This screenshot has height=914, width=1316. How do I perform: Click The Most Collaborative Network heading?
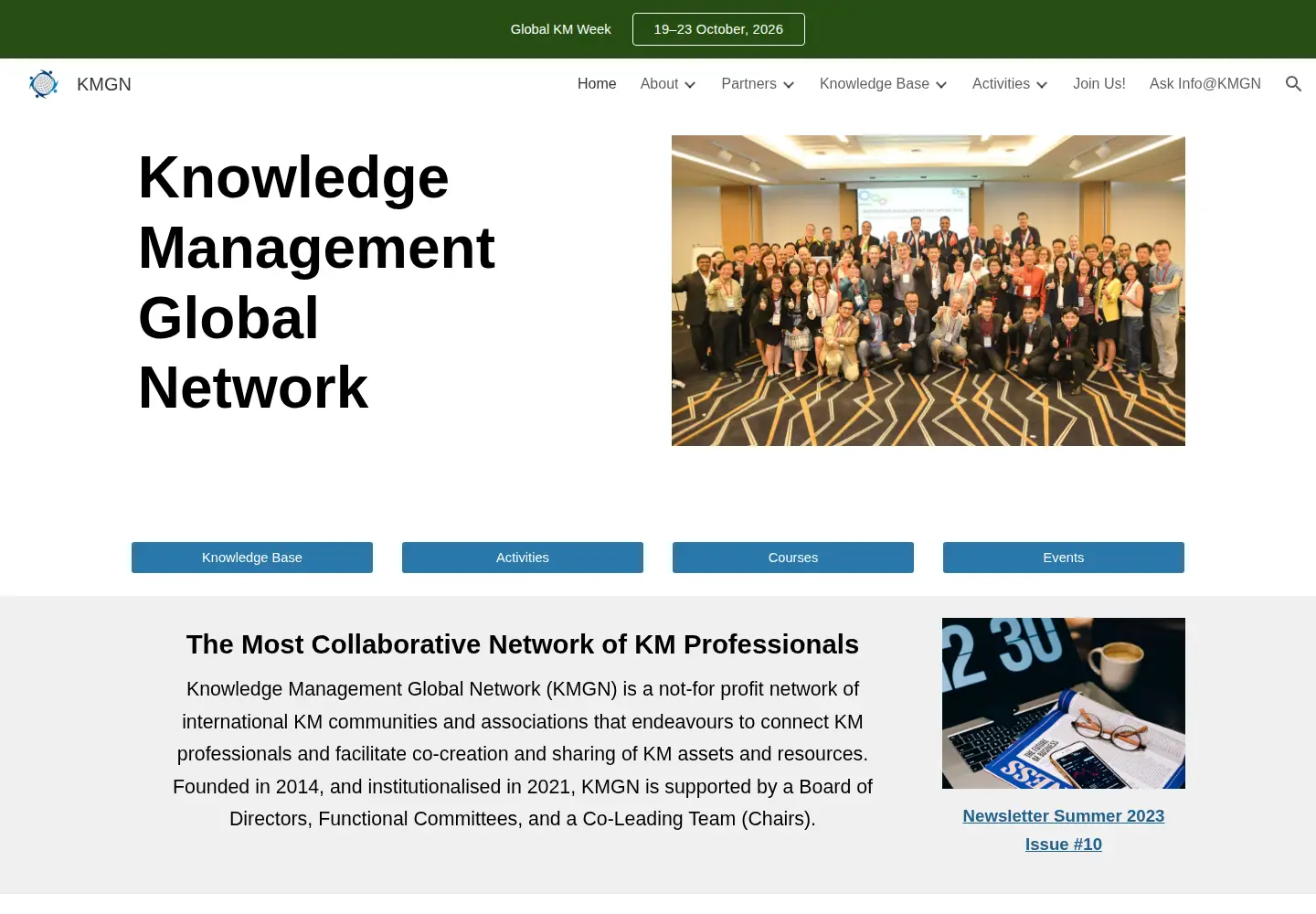click(x=523, y=644)
